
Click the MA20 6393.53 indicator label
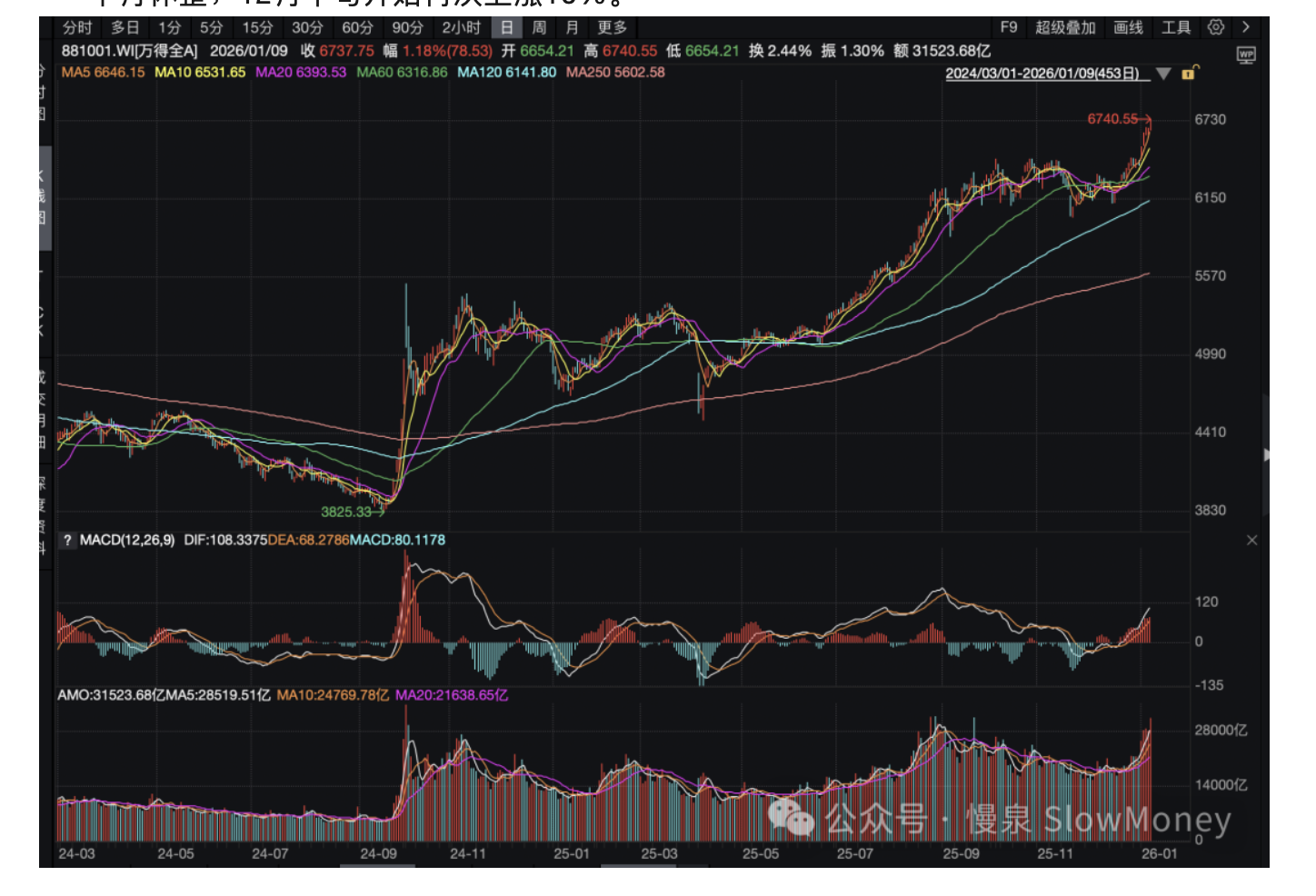coord(301,72)
